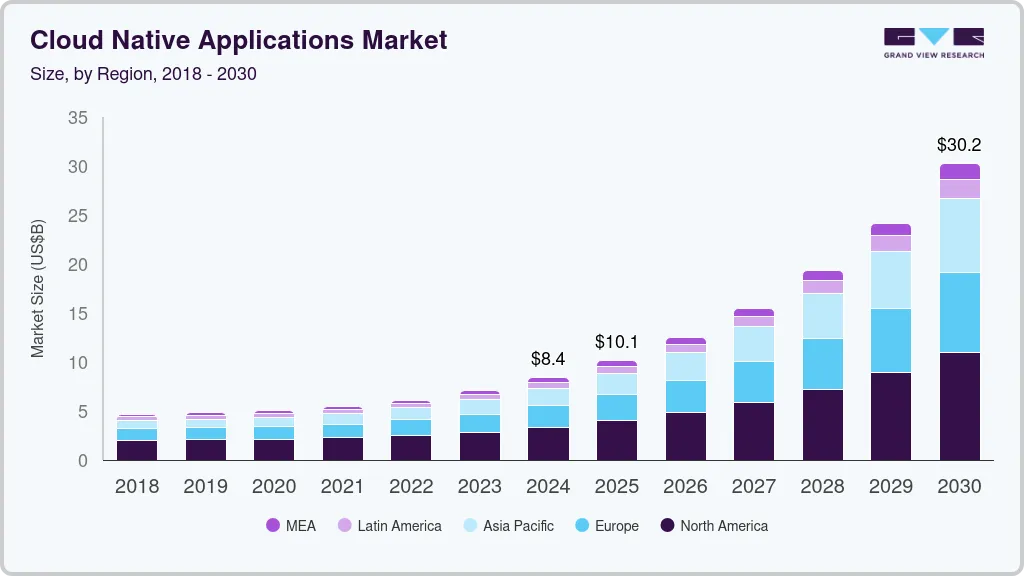Toggle the MEA legend circle
Screen dimensions: 1024x576
(273, 526)
